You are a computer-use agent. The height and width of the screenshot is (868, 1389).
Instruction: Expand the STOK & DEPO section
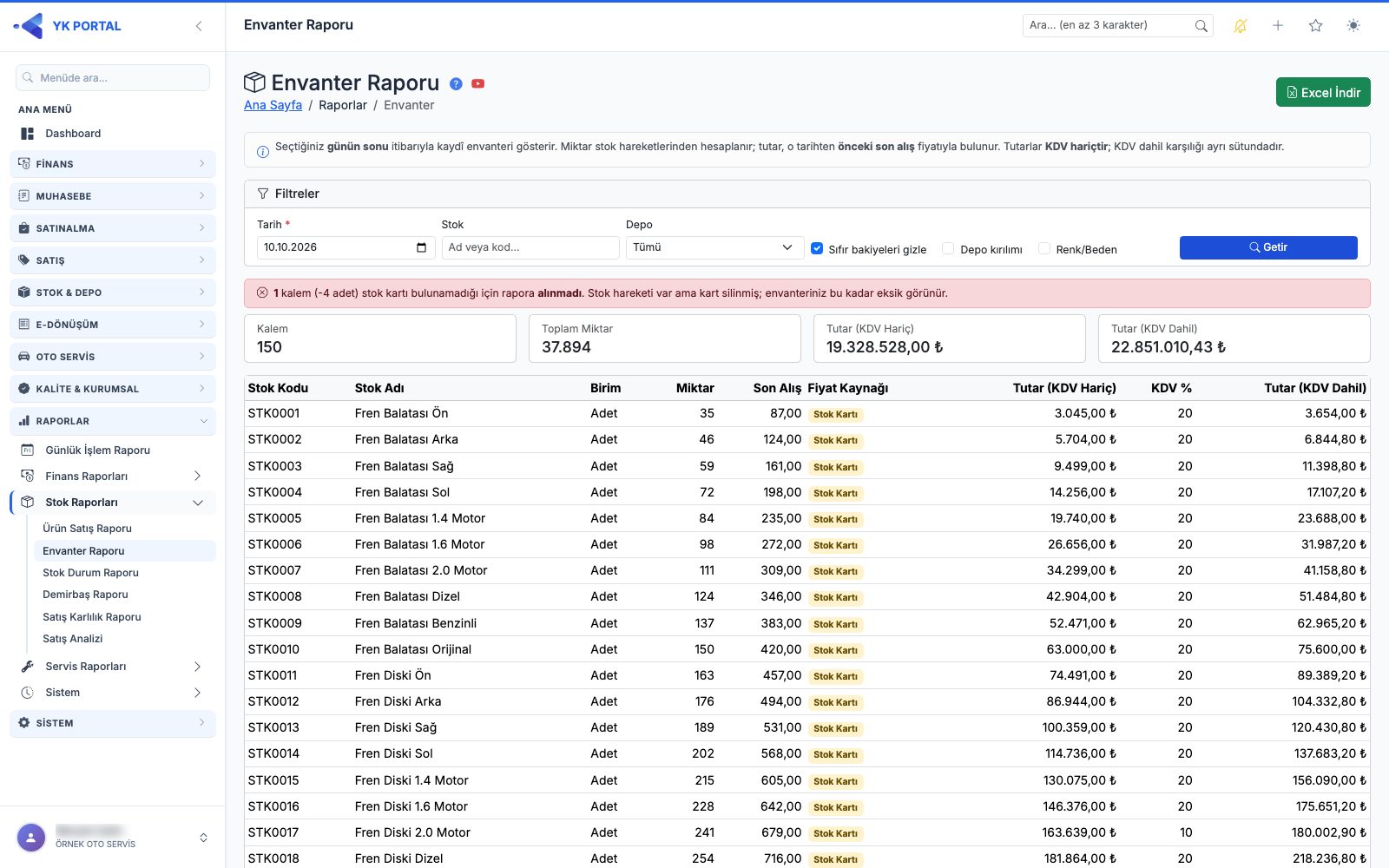coord(113,293)
